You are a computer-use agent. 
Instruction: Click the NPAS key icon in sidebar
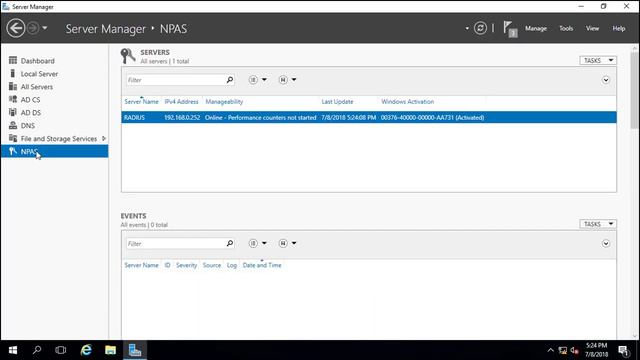[x=13, y=151]
